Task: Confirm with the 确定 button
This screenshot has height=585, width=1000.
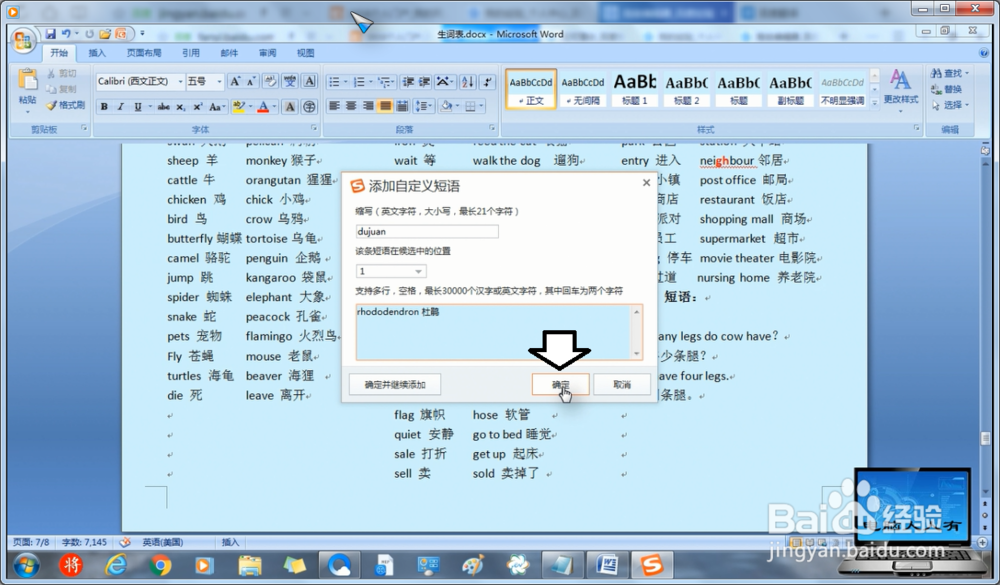Action: coord(560,385)
